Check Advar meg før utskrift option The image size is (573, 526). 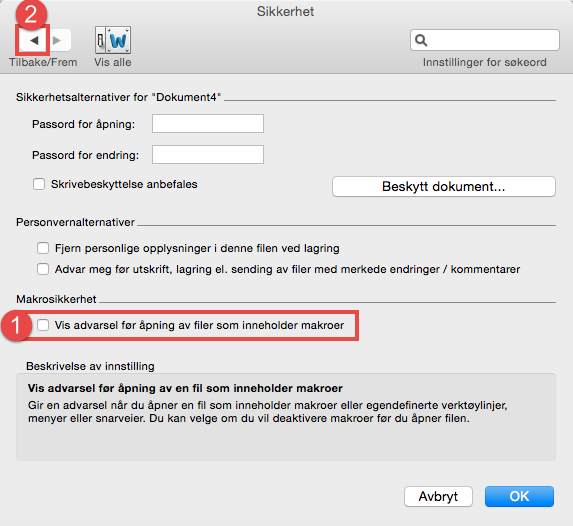pyautogui.click(x=43, y=269)
